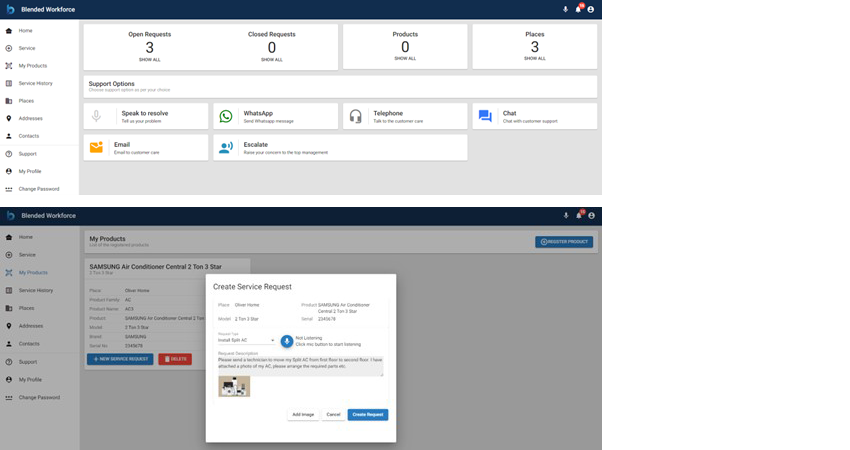The height and width of the screenshot is (450, 850).
Task: Click the Add Image button
Action: click(x=302, y=414)
